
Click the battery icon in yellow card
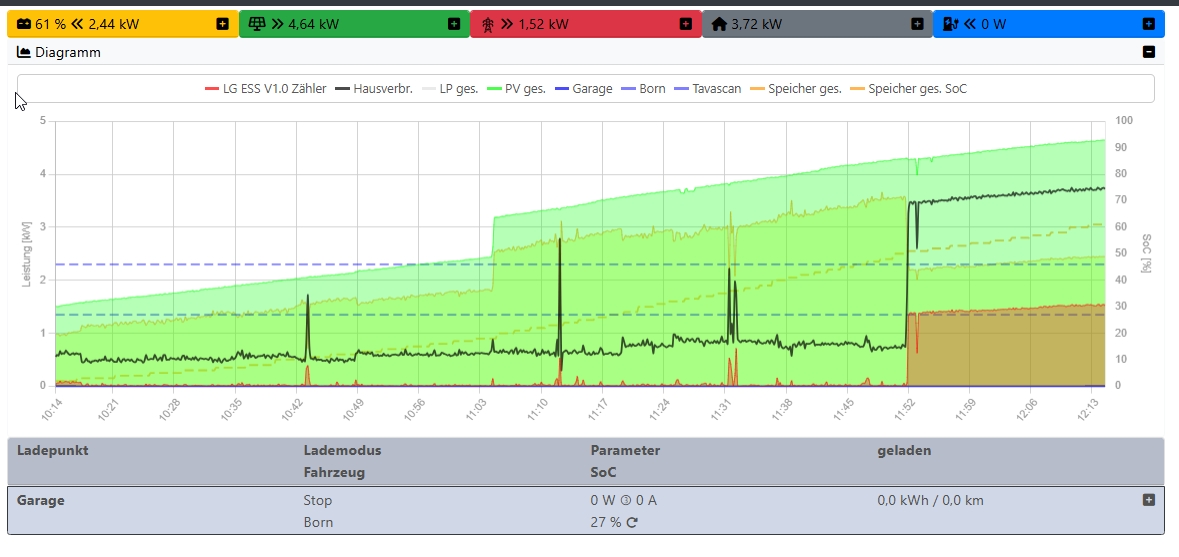(25, 24)
